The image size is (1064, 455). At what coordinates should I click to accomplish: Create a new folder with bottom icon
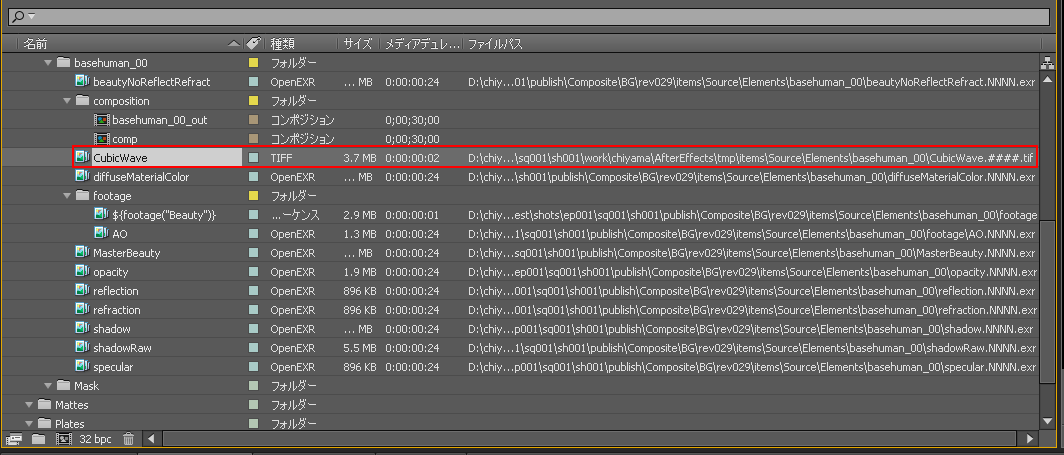pos(39,439)
